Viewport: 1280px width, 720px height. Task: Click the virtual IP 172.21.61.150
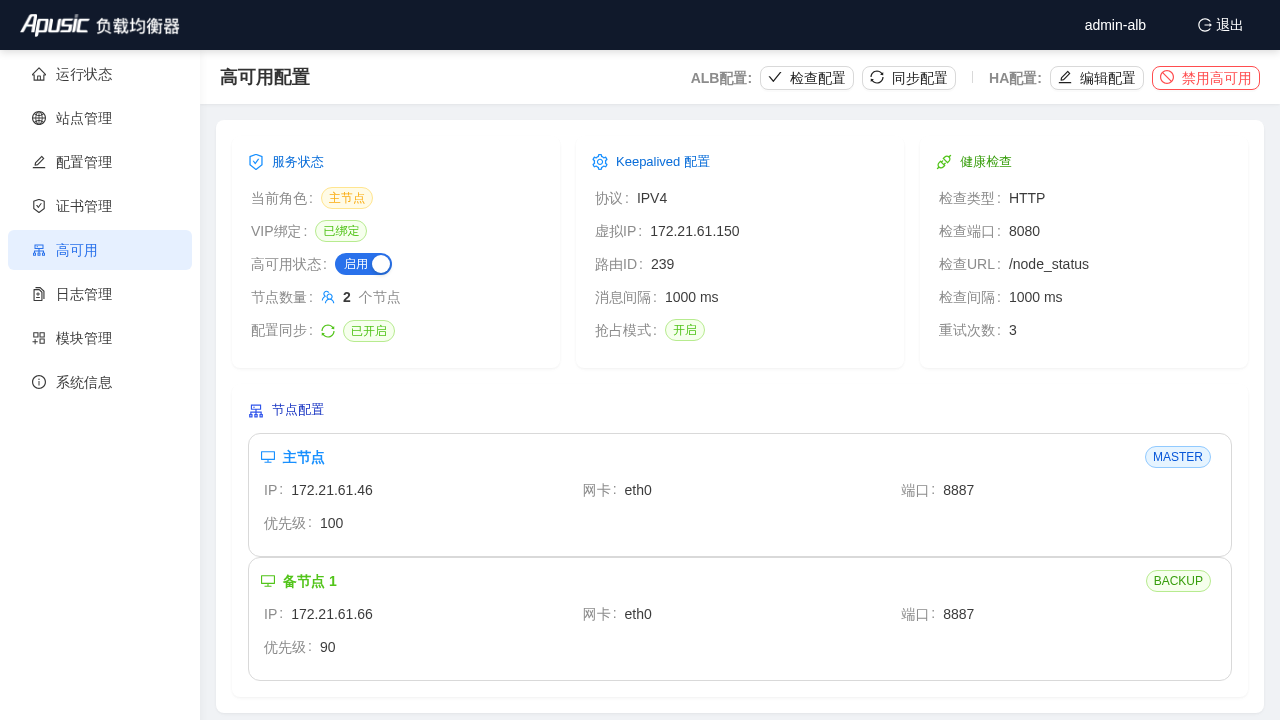(x=695, y=231)
